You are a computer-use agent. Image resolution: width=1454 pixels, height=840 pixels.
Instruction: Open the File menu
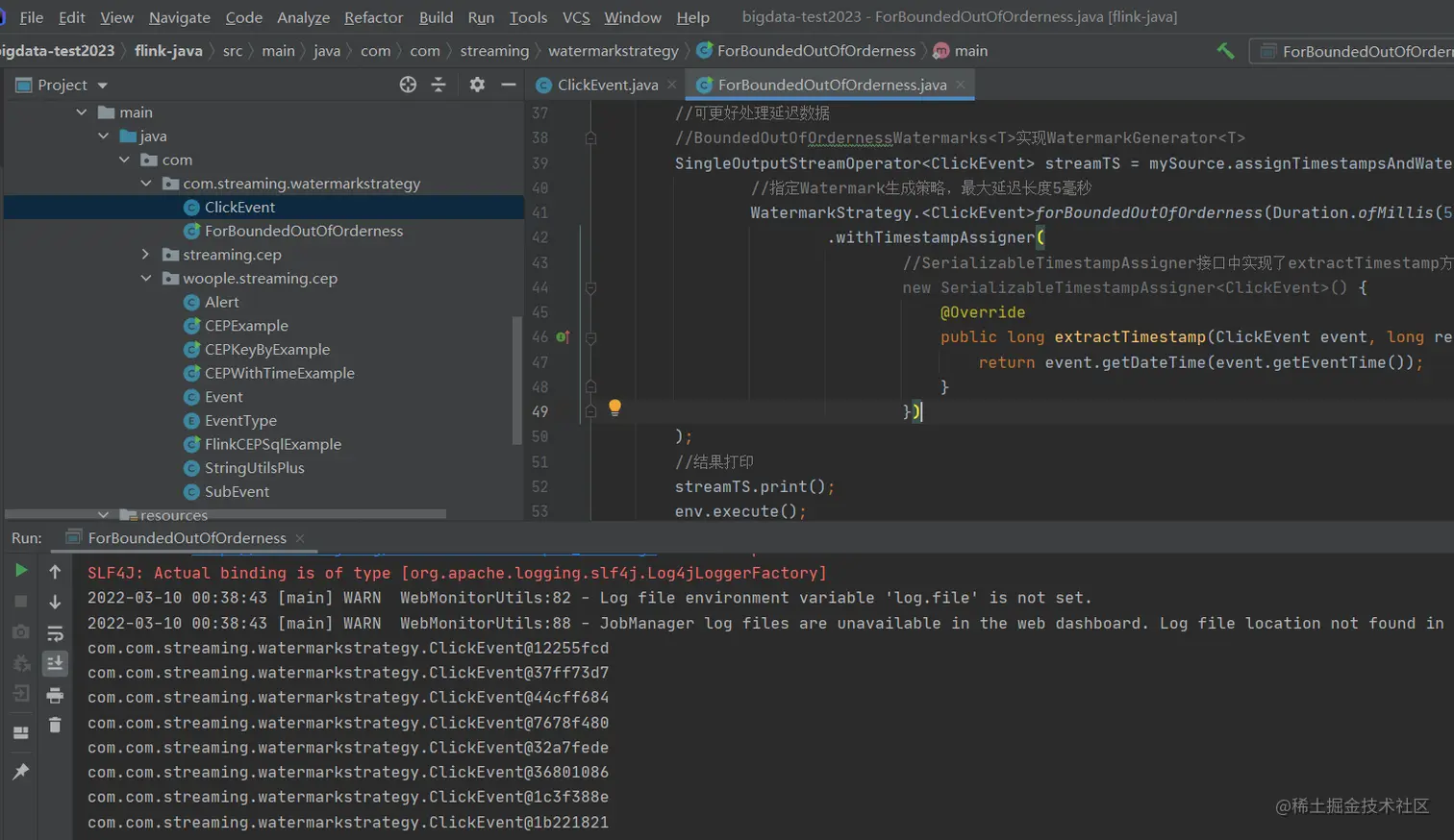(31, 17)
